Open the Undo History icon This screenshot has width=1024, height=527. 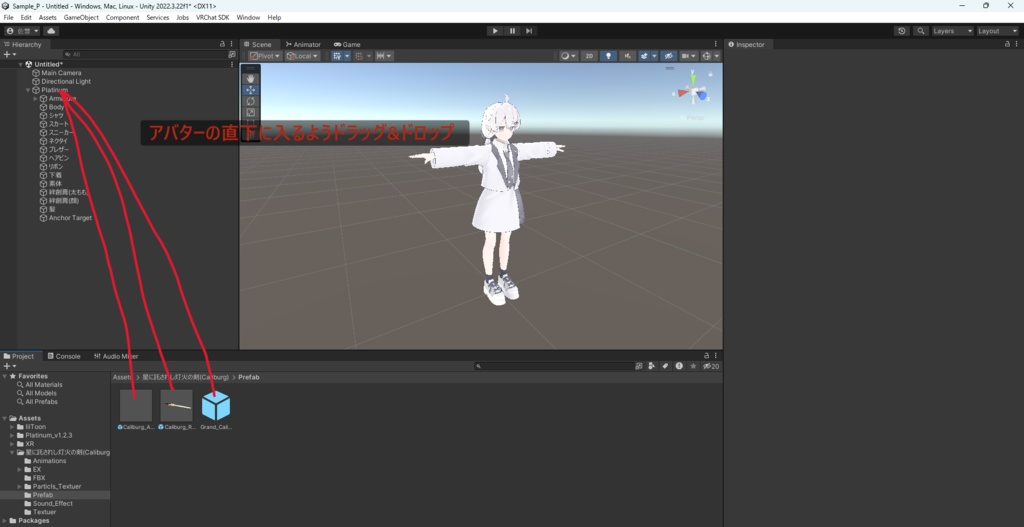(902, 31)
